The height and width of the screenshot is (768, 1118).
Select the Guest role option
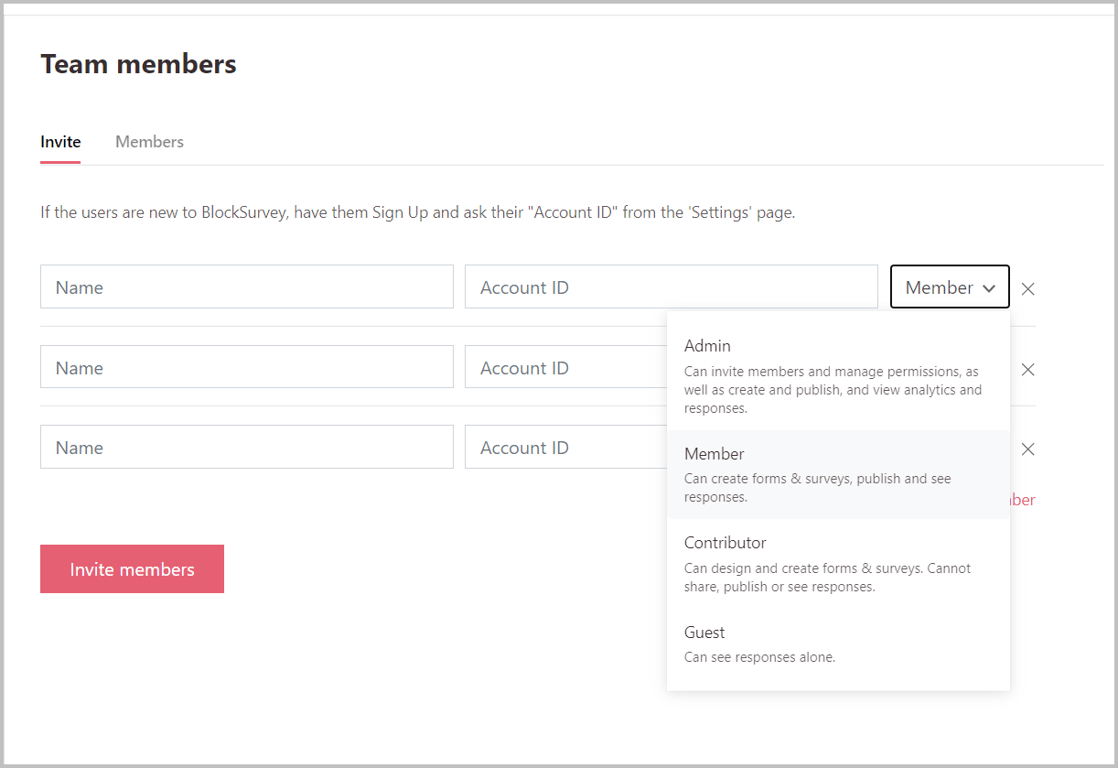tap(704, 632)
